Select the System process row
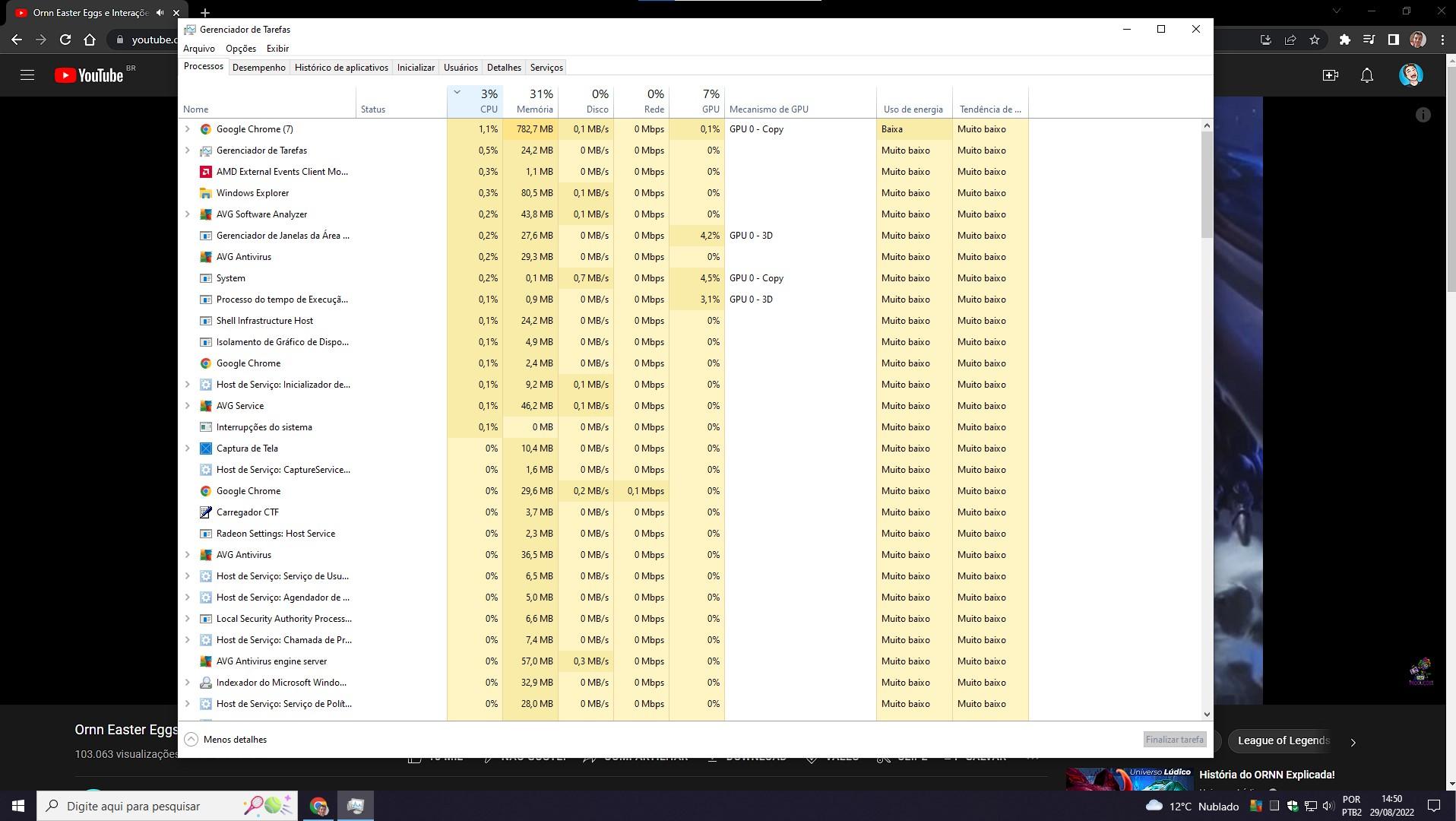Screen dimensions: 1456x821 point(604,278)
